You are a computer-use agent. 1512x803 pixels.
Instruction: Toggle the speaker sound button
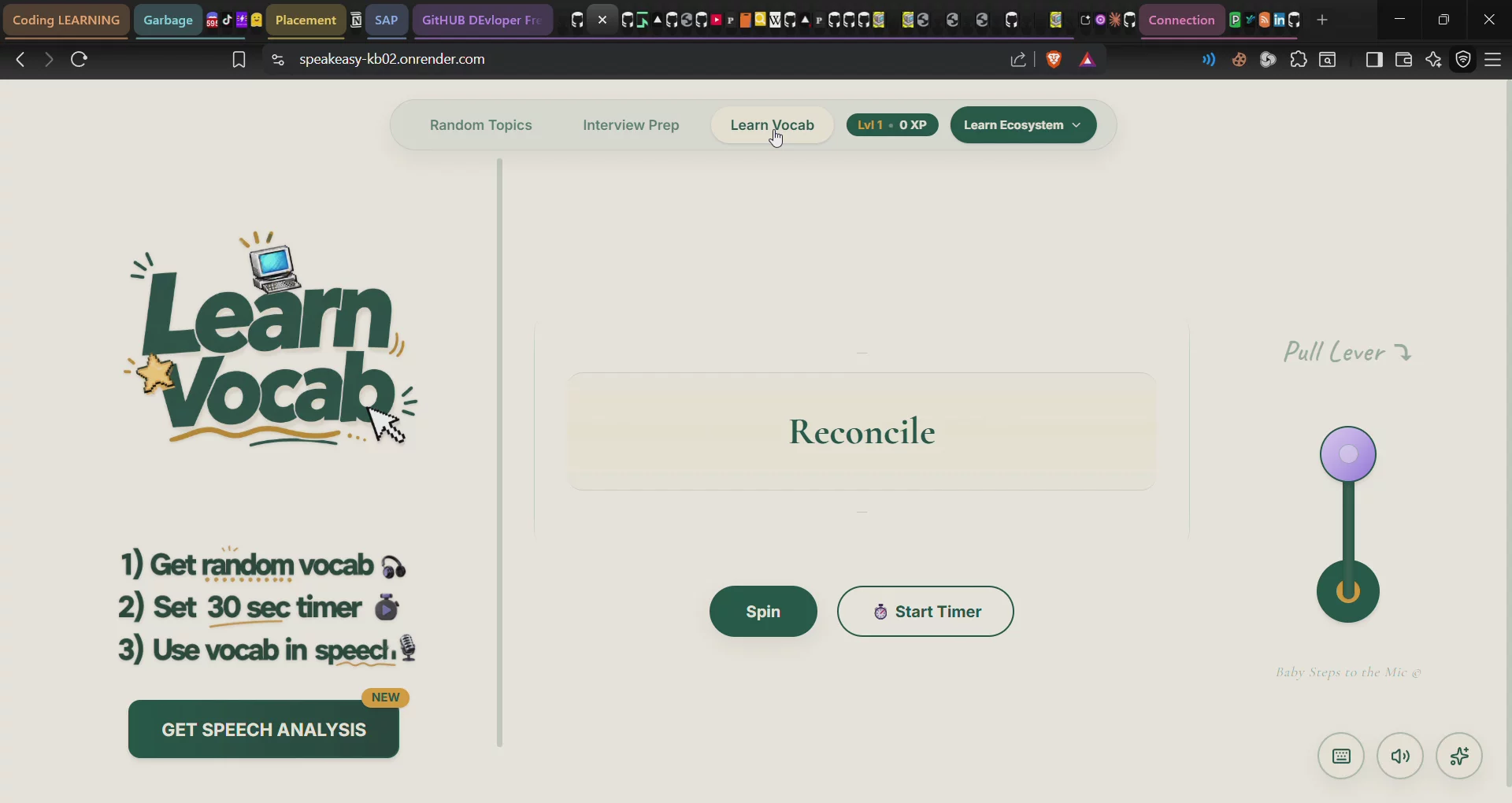[x=1400, y=756]
